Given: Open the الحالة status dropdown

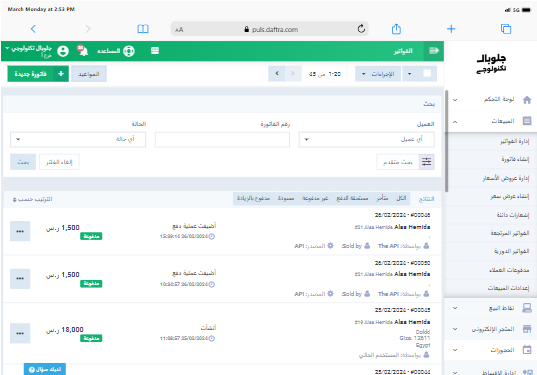Looking at the screenshot, I should (78, 139).
